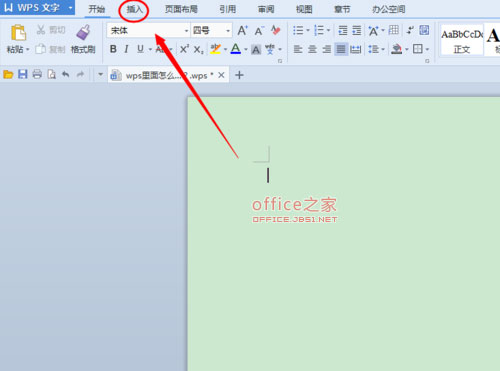Viewport: 500px width, 371px height.
Task: Expand the font color dropdown arrow
Action: [x=246, y=50]
